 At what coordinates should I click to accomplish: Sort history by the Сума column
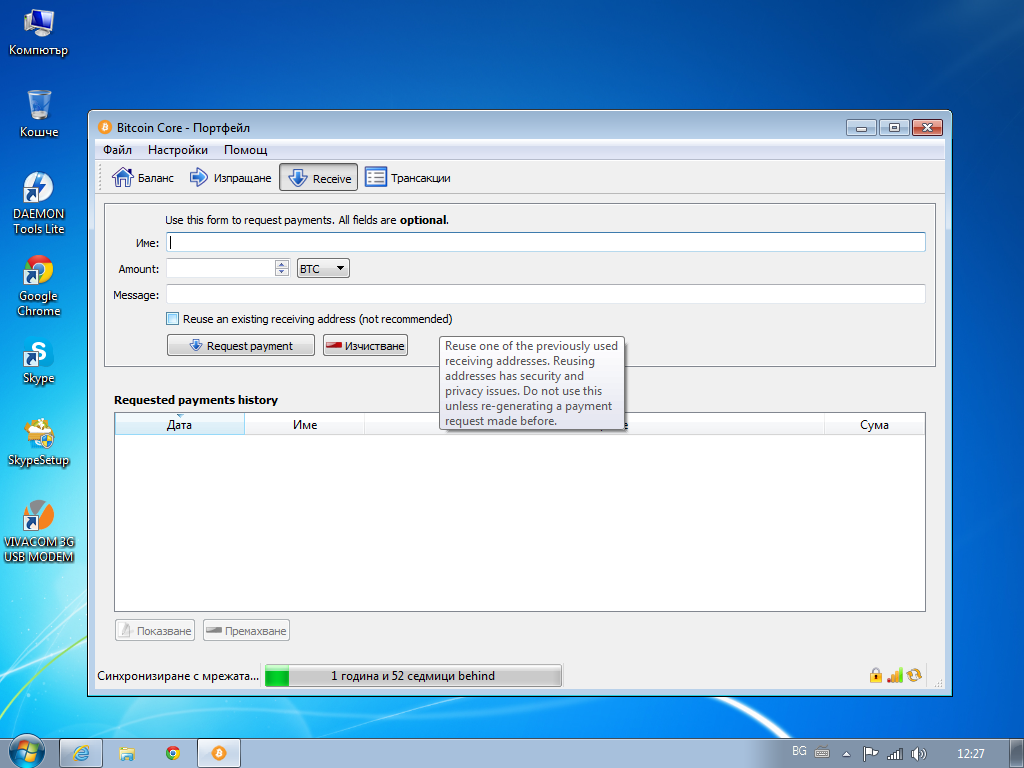pos(874,425)
